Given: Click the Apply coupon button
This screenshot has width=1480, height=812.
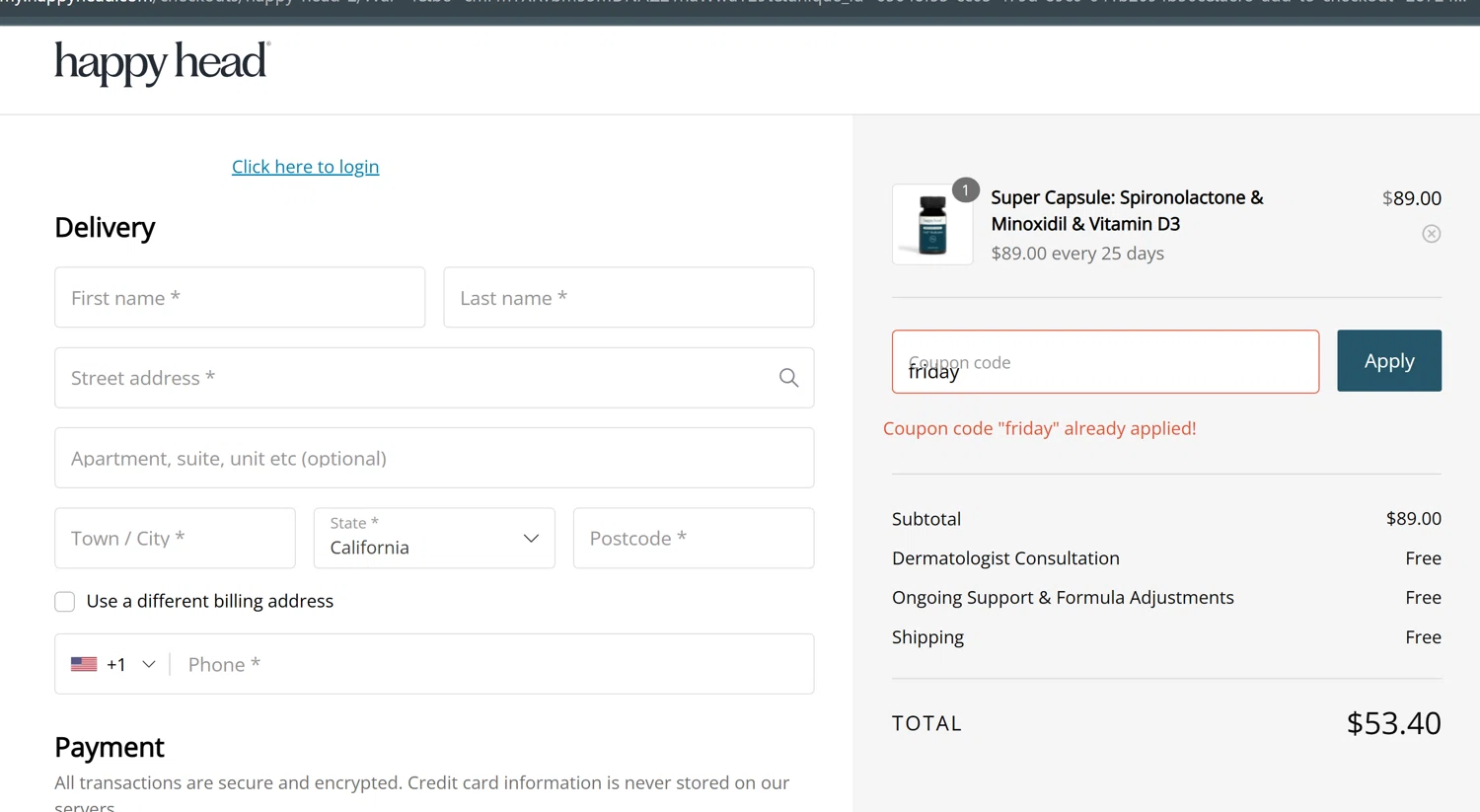Looking at the screenshot, I should pyautogui.click(x=1388, y=361).
